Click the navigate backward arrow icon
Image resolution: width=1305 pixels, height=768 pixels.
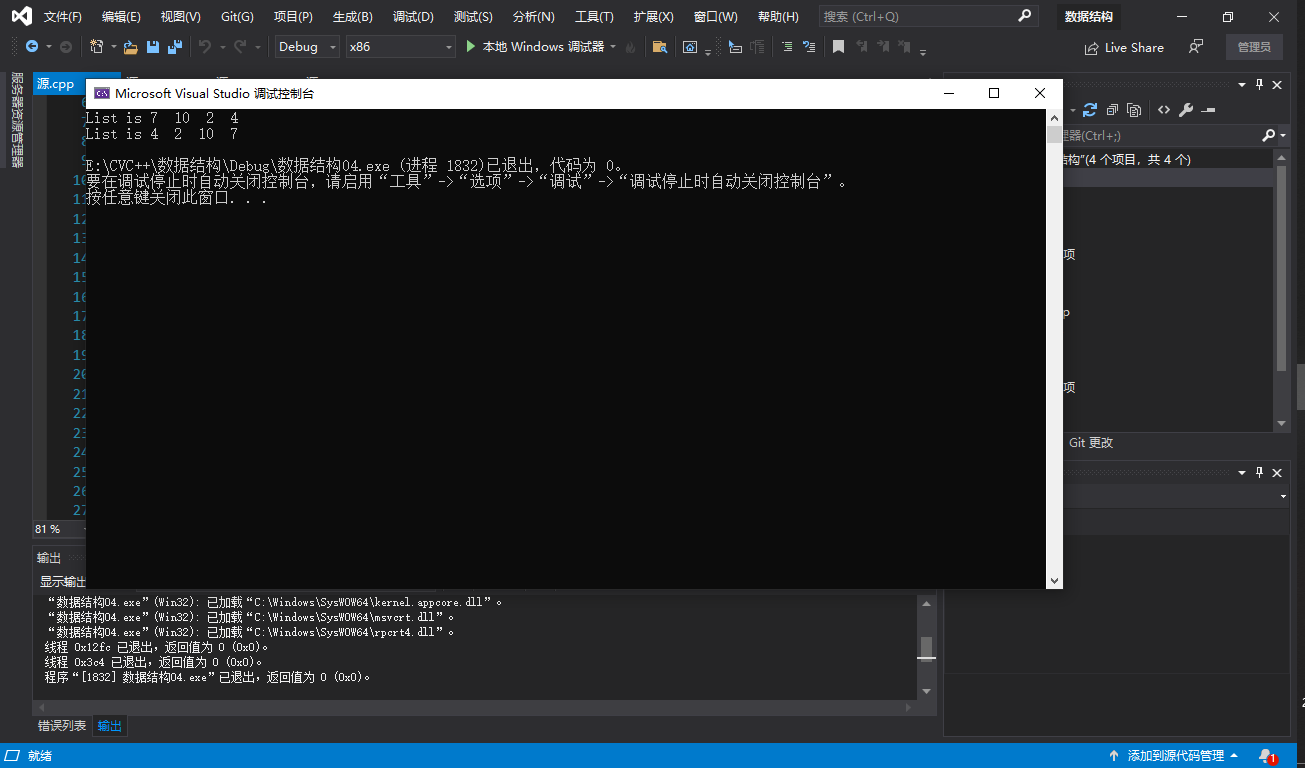(32, 47)
